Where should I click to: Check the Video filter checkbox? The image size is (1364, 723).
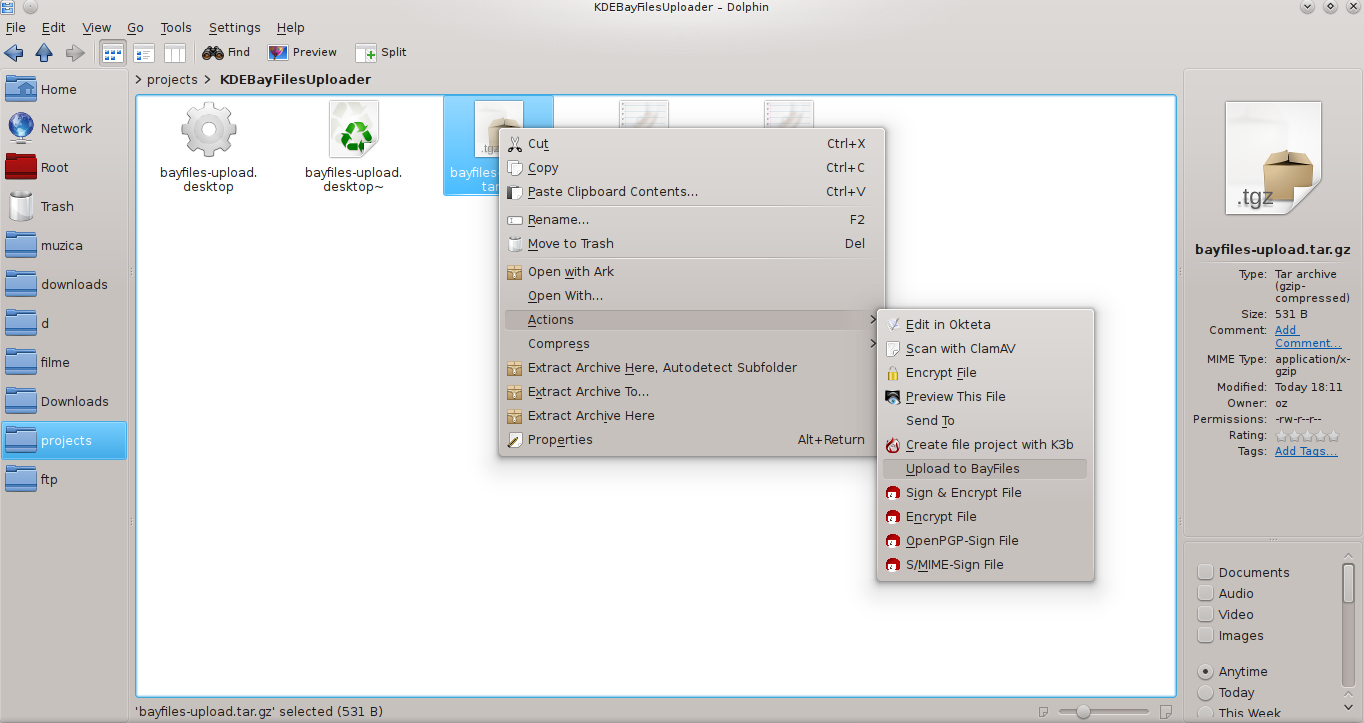tap(1206, 614)
